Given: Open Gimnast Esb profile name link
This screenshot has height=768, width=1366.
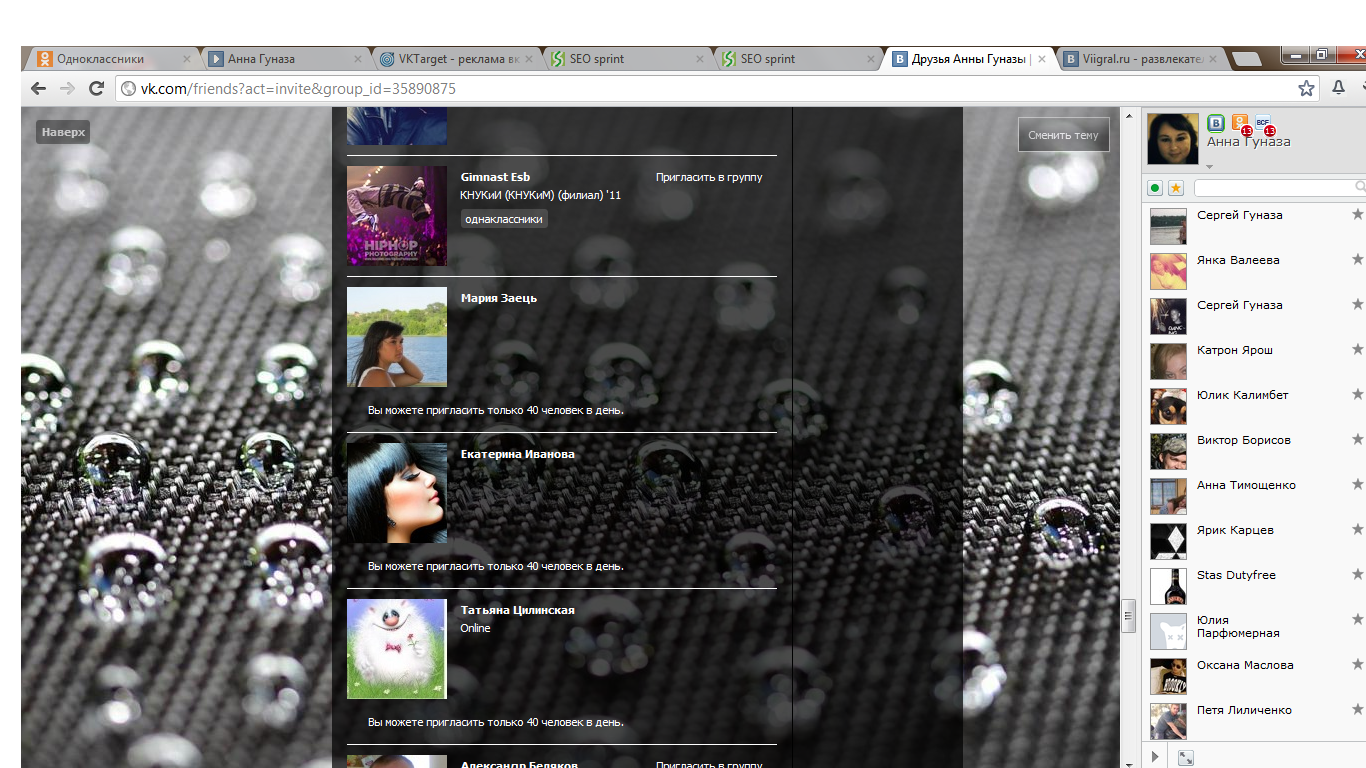Looking at the screenshot, I should 495,177.
